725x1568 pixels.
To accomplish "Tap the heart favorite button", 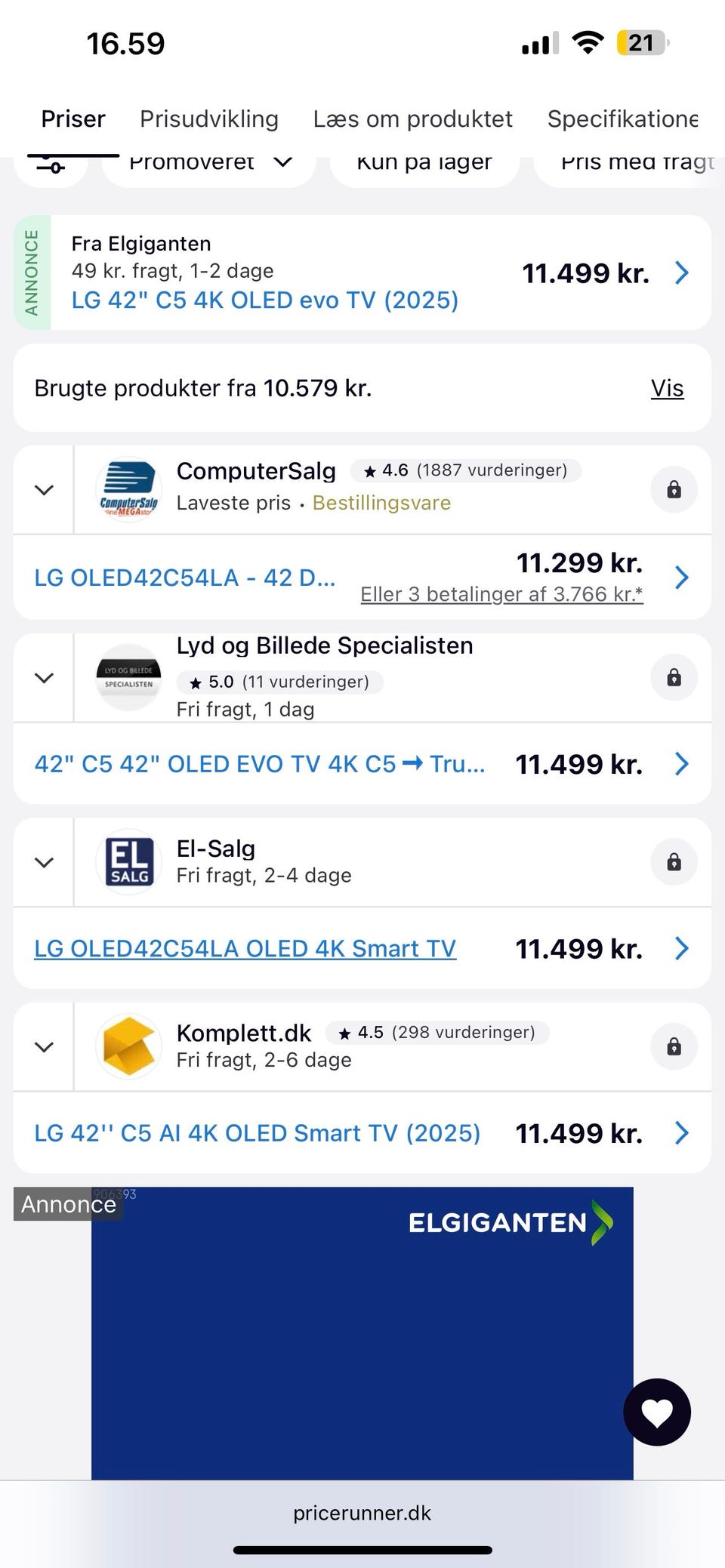I will 656,1412.
